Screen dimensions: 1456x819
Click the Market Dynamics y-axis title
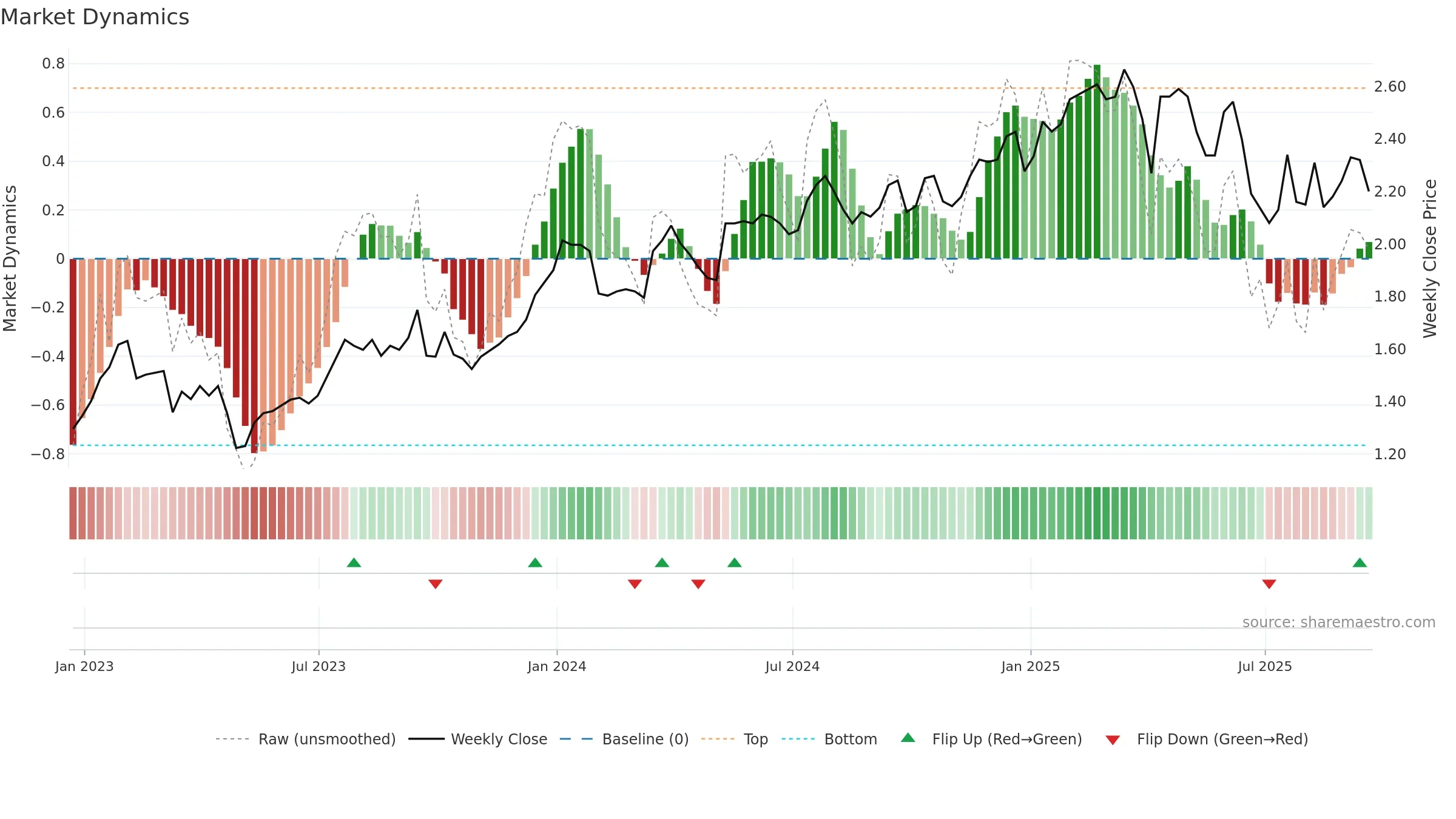[10, 258]
